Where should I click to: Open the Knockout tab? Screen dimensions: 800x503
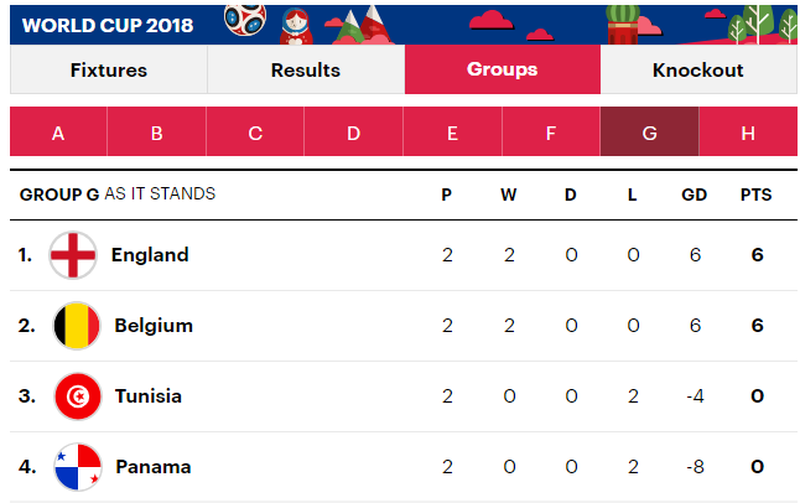pyautogui.click(x=698, y=70)
